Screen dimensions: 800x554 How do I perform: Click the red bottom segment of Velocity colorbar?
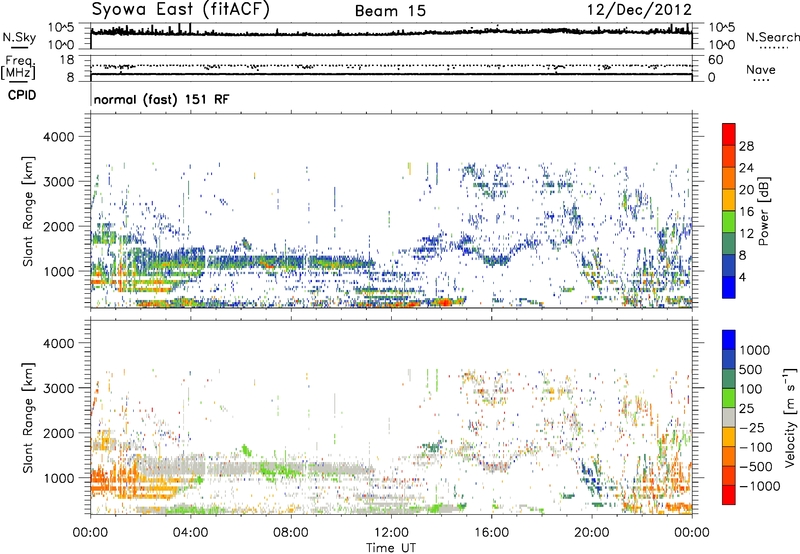729,494
